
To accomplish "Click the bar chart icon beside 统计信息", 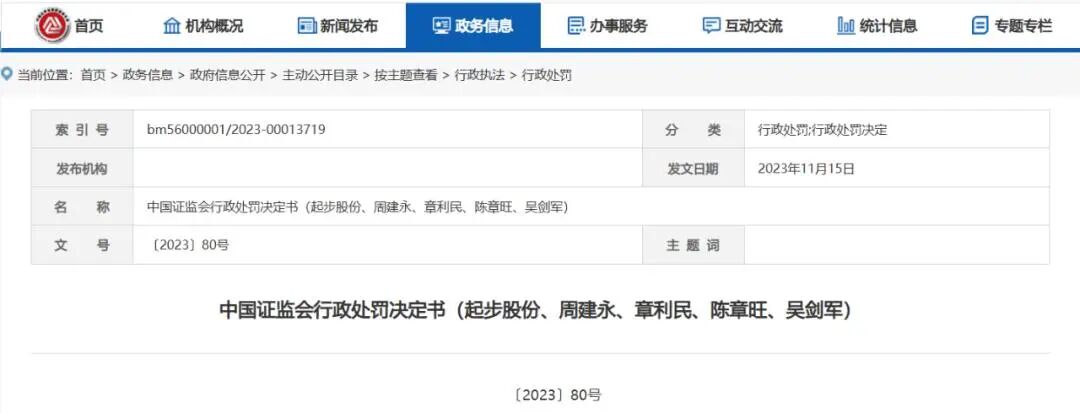I will click(846, 26).
